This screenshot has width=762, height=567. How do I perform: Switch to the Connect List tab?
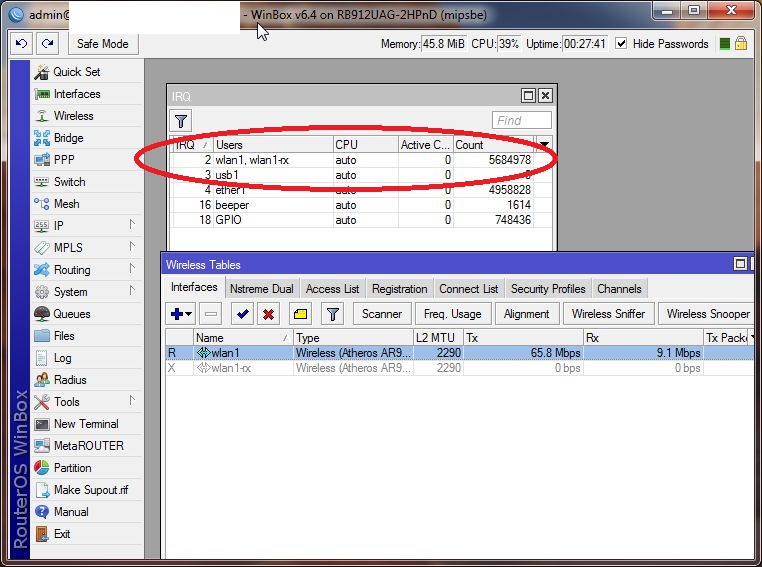[x=468, y=289]
